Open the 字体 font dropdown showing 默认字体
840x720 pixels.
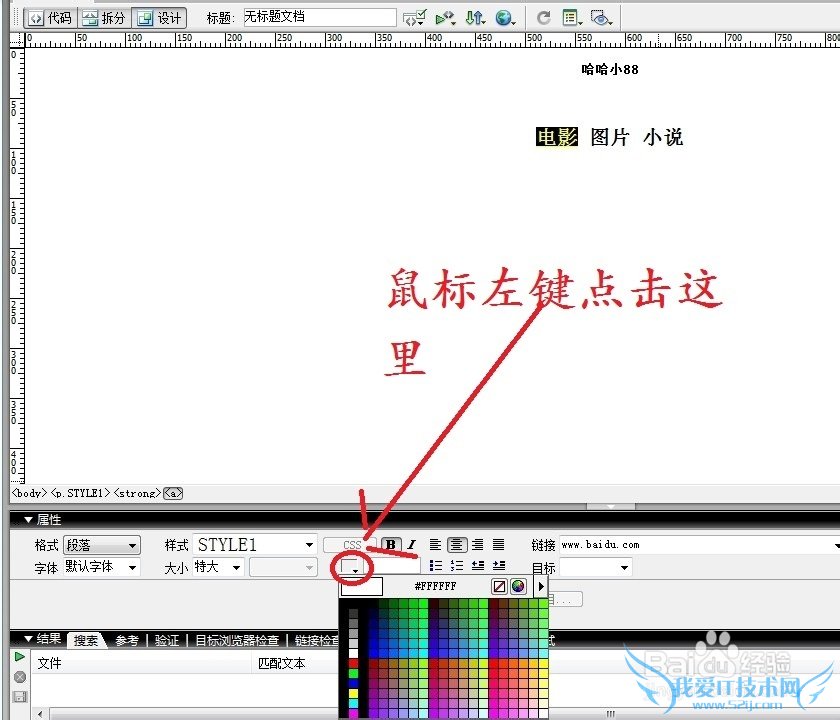(102, 567)
